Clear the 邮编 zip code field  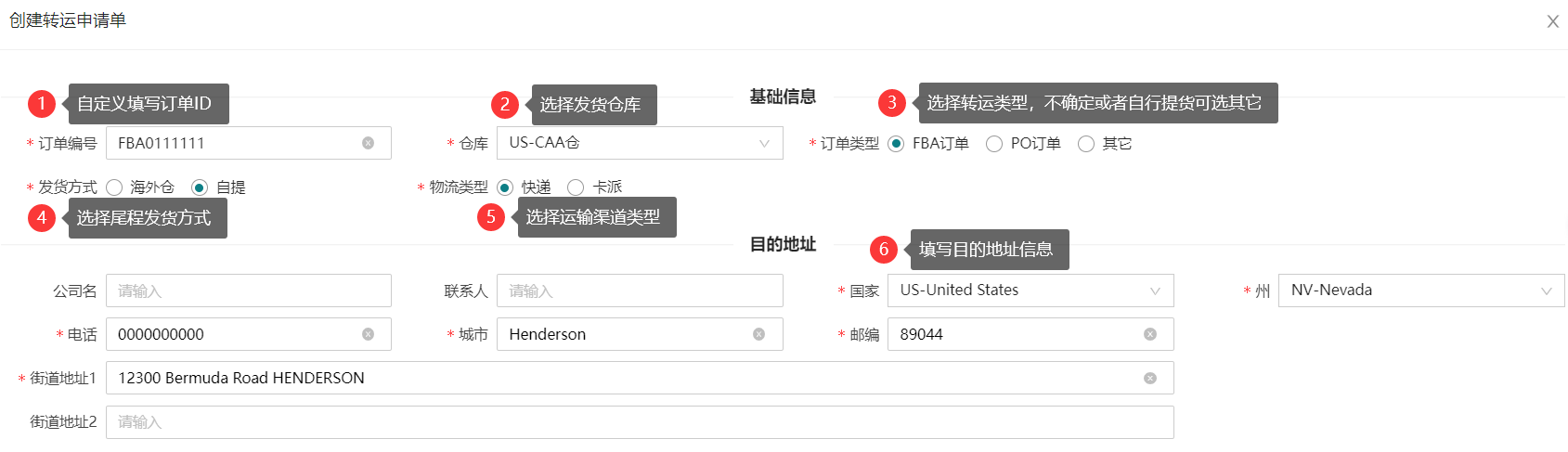[1149, 334]
